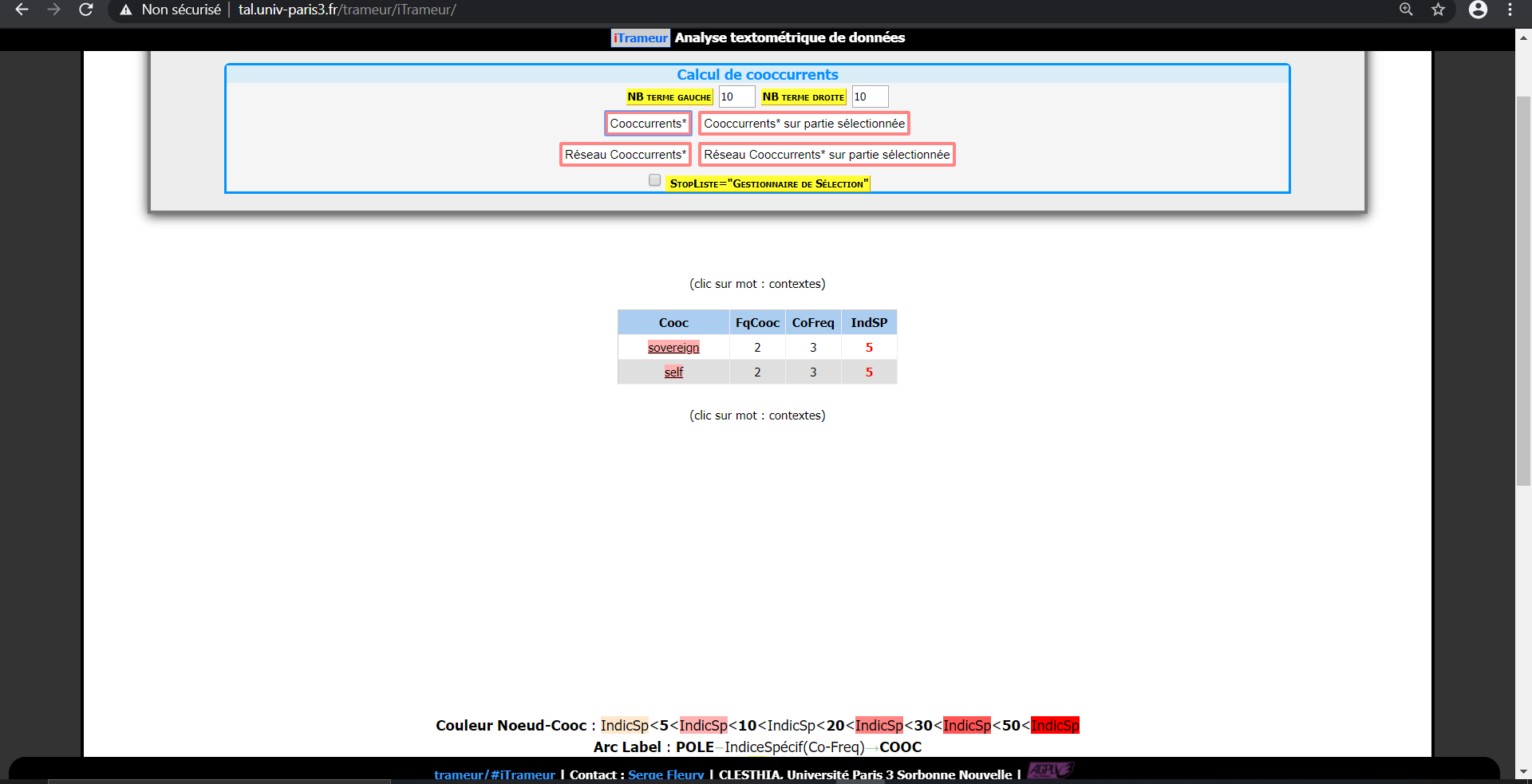Click the iTrameur logo link in header
1532x784 pixels.
[x=640, y=37]
